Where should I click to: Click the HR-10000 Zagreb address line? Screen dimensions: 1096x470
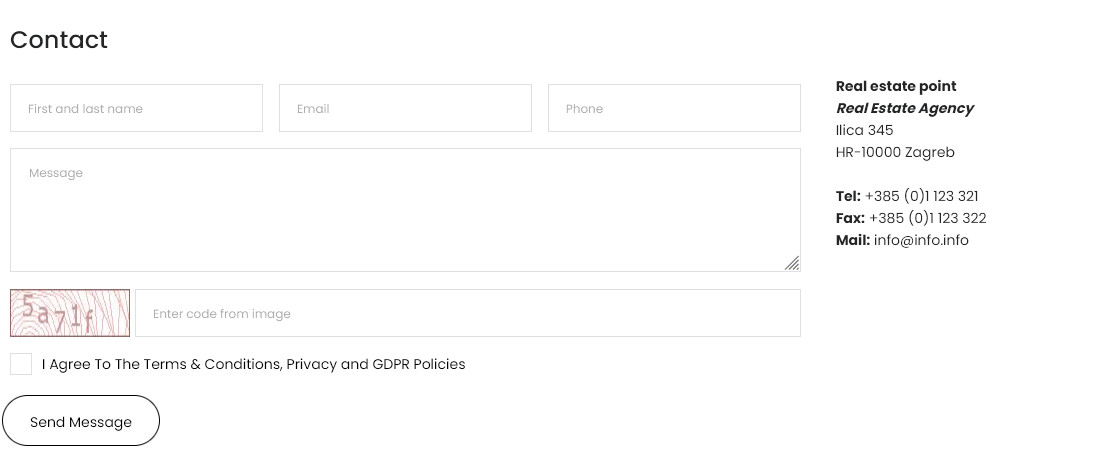tap(895, 152)
